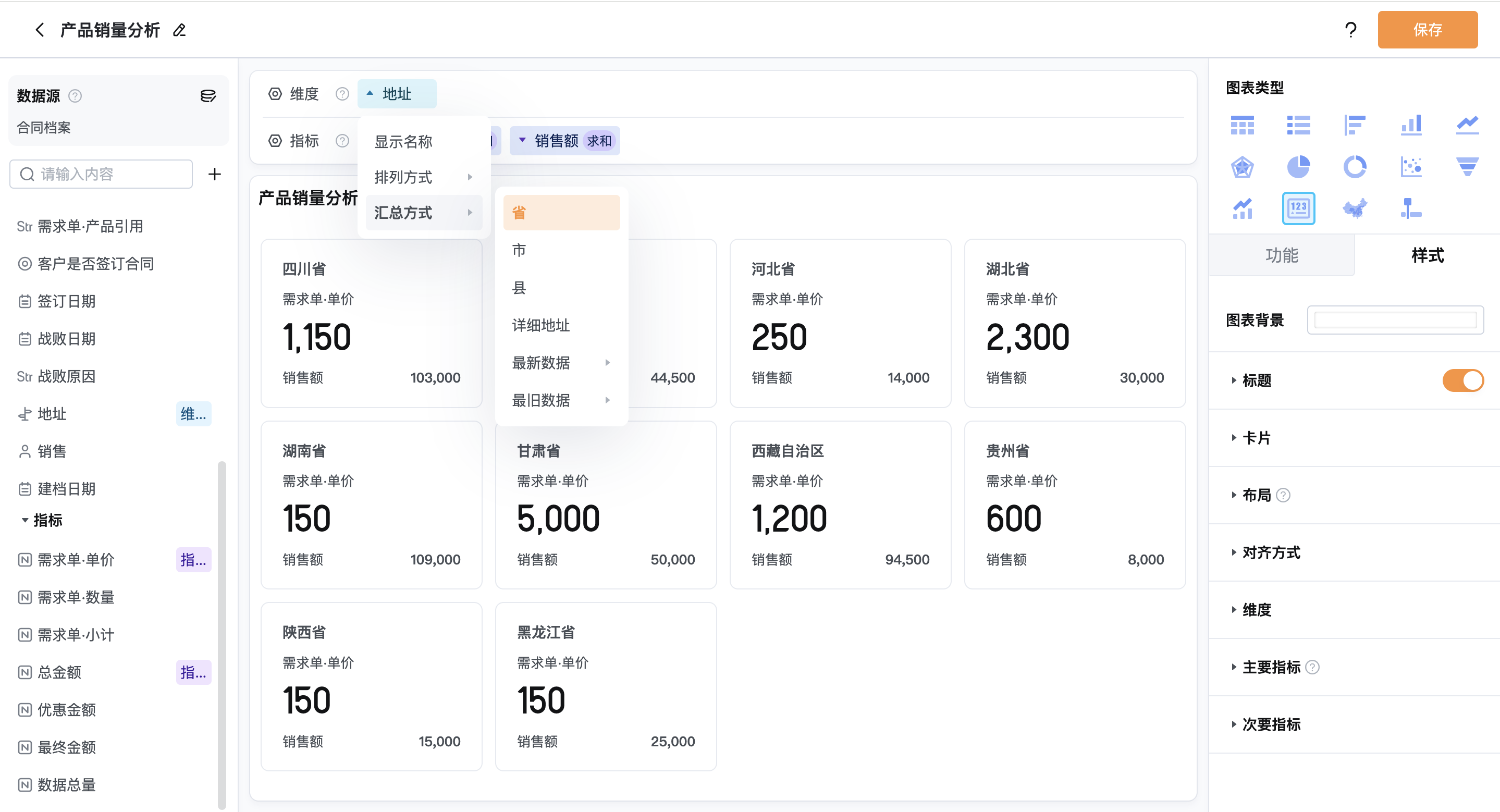The image size is (1500, 812).
Task: Select the map chart icon
Action: point(1355,208)
